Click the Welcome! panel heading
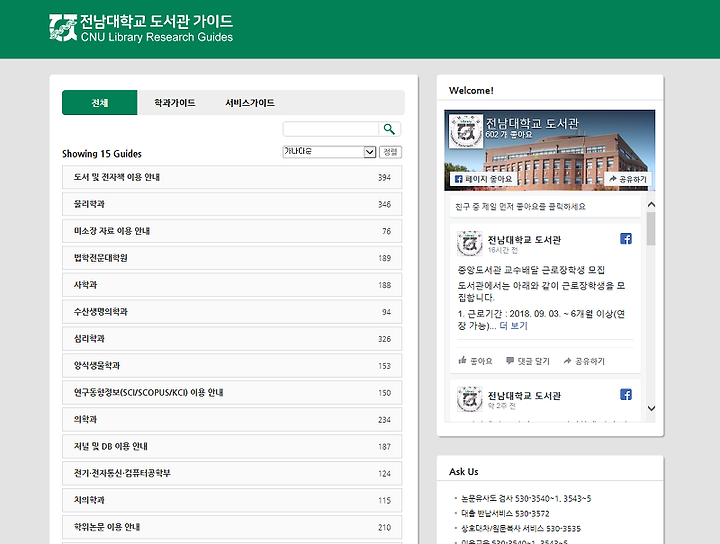Viewport: 720px width, 544px height. (471, 90)
